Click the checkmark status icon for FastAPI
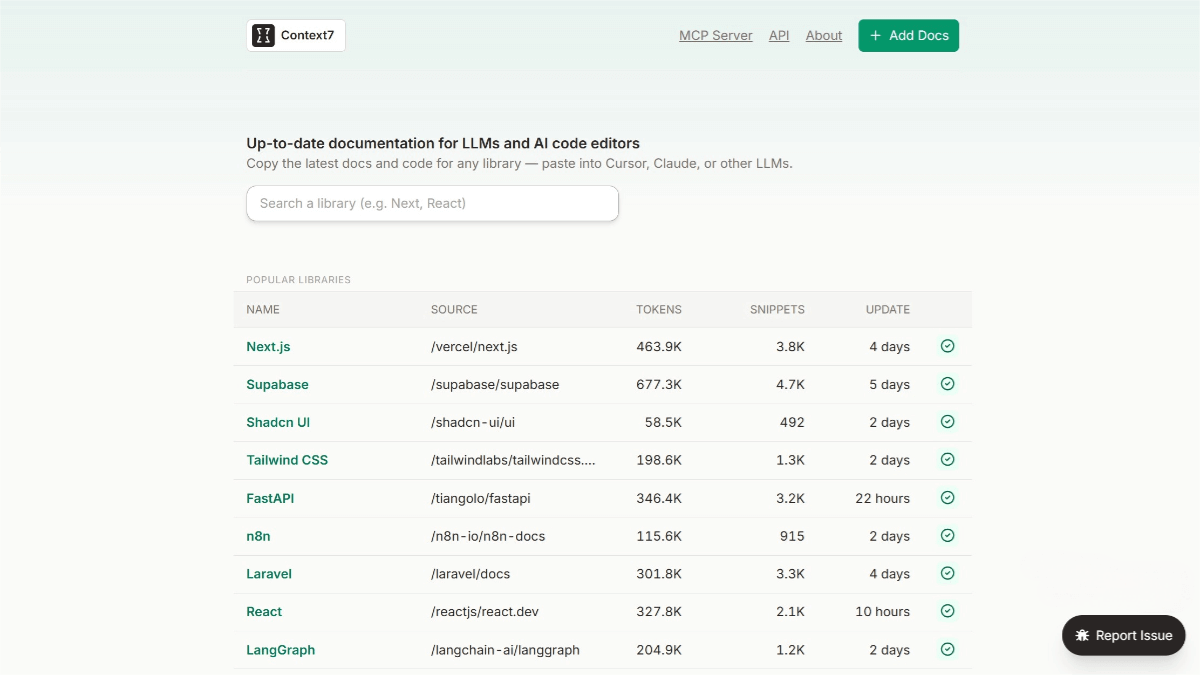Viewport: 1200px width, 675px height. [947, 498]
